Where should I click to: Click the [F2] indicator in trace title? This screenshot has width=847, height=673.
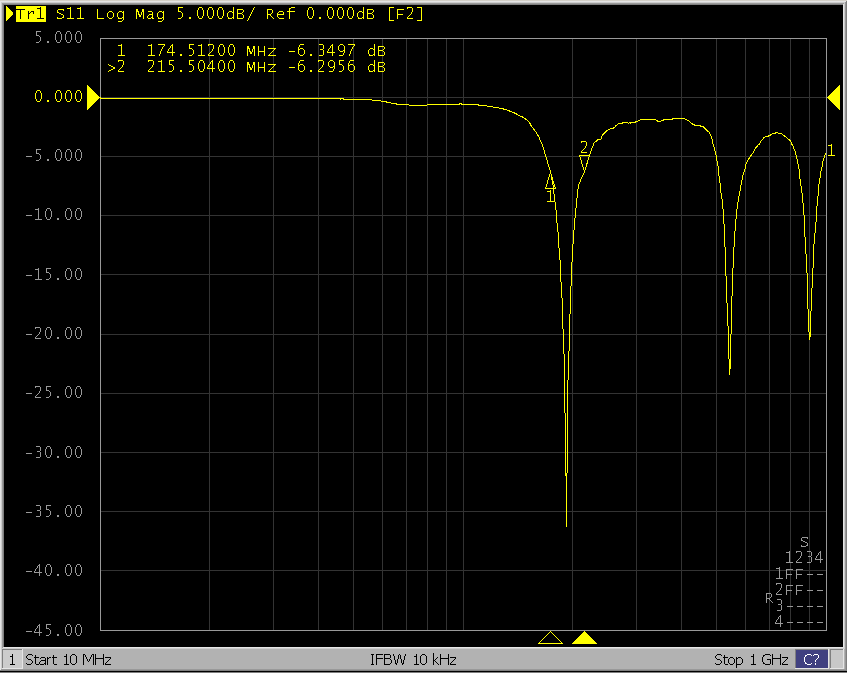[x=408, y=14]
